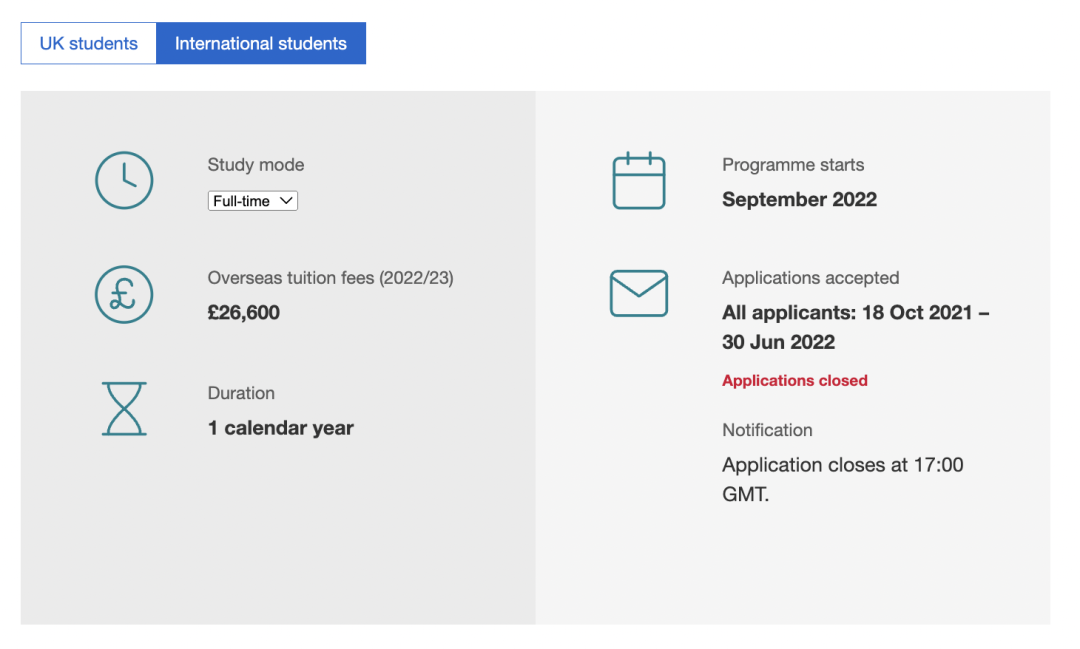Viewport: 1080px width, 649px height.
Task: Click the Study mode label
Action: (x=256, y=165)
